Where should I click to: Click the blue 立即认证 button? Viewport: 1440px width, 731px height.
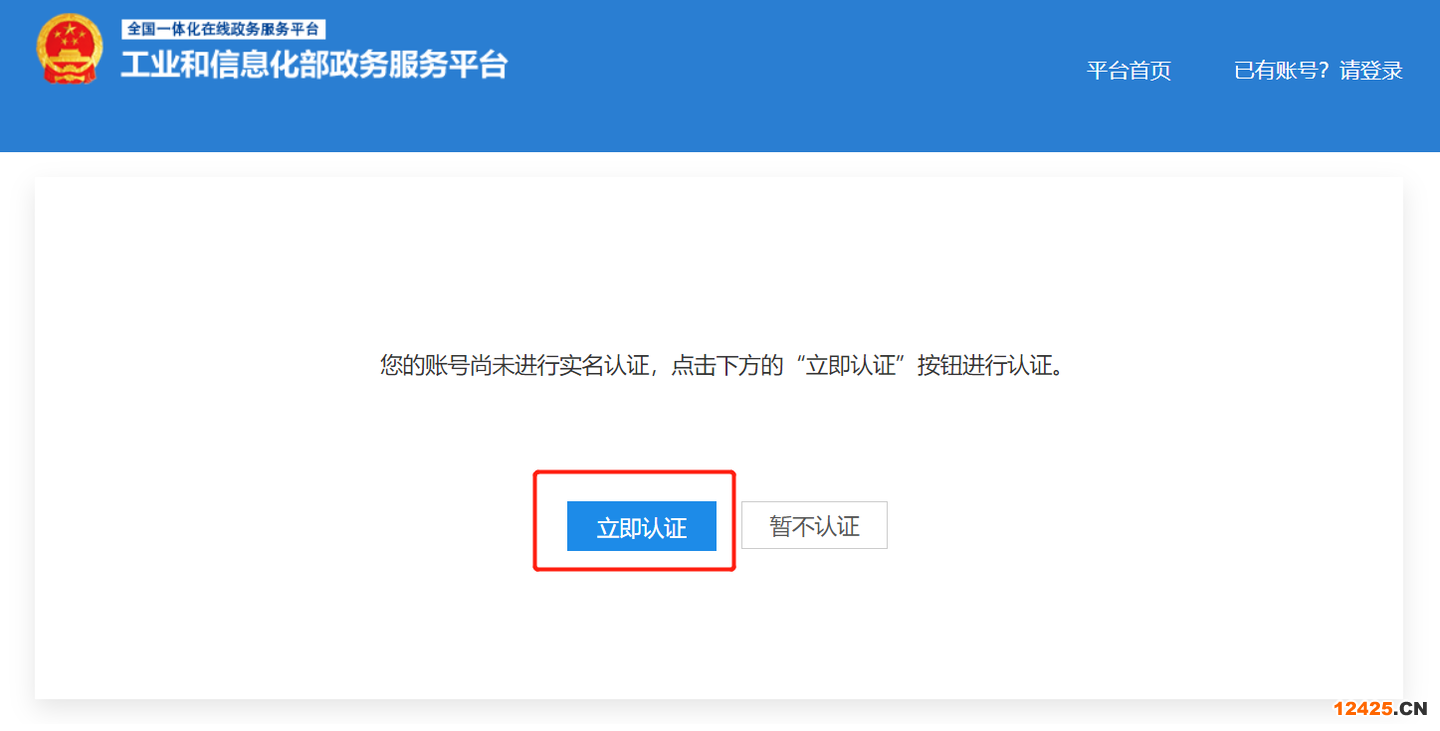click(x=642, y=526)
